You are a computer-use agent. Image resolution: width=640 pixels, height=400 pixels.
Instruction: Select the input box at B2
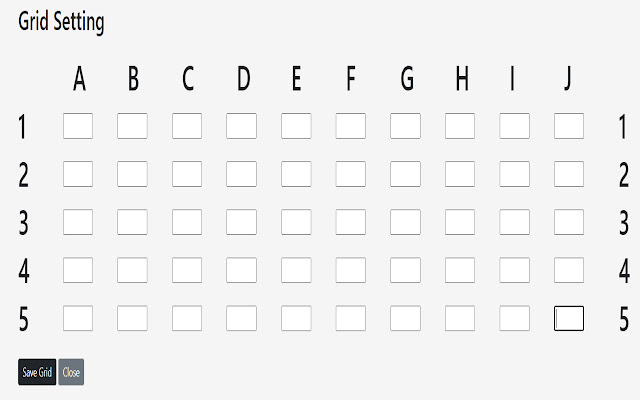pyautogui.click(x=133, y=174)
